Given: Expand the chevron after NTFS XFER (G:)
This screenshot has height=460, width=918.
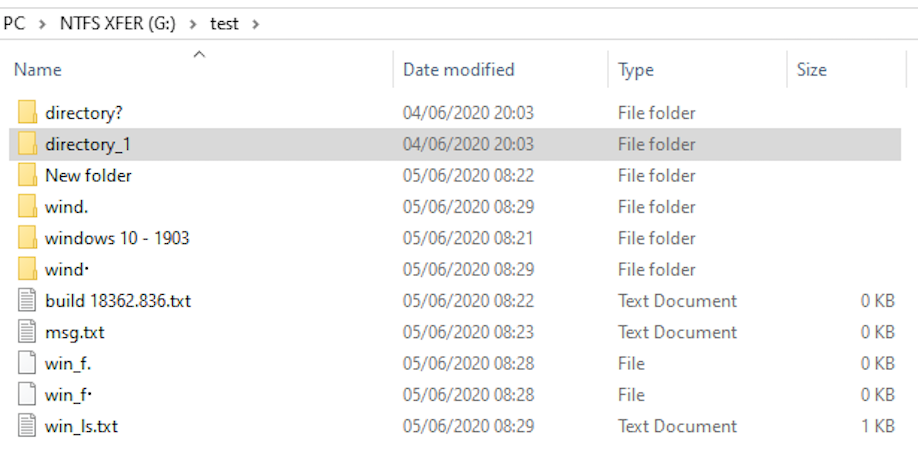Looking at the screenshot, I should [x=193, y=23].
